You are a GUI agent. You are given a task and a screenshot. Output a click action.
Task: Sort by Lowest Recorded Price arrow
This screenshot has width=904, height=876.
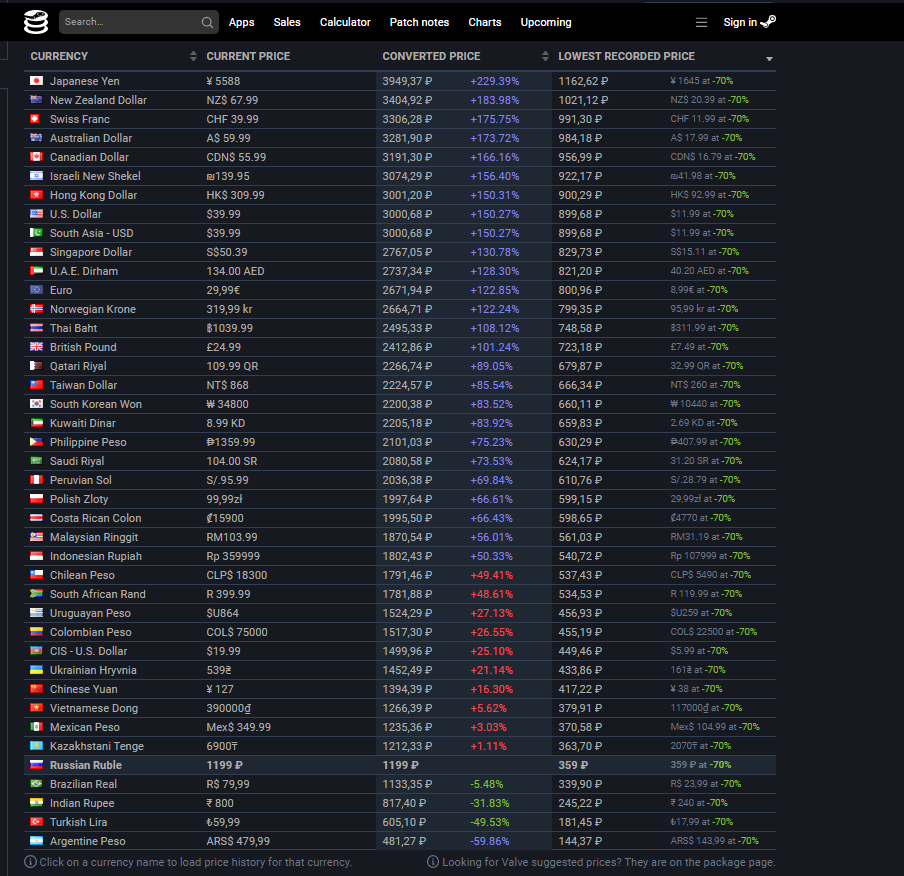(x=769, y=59)
